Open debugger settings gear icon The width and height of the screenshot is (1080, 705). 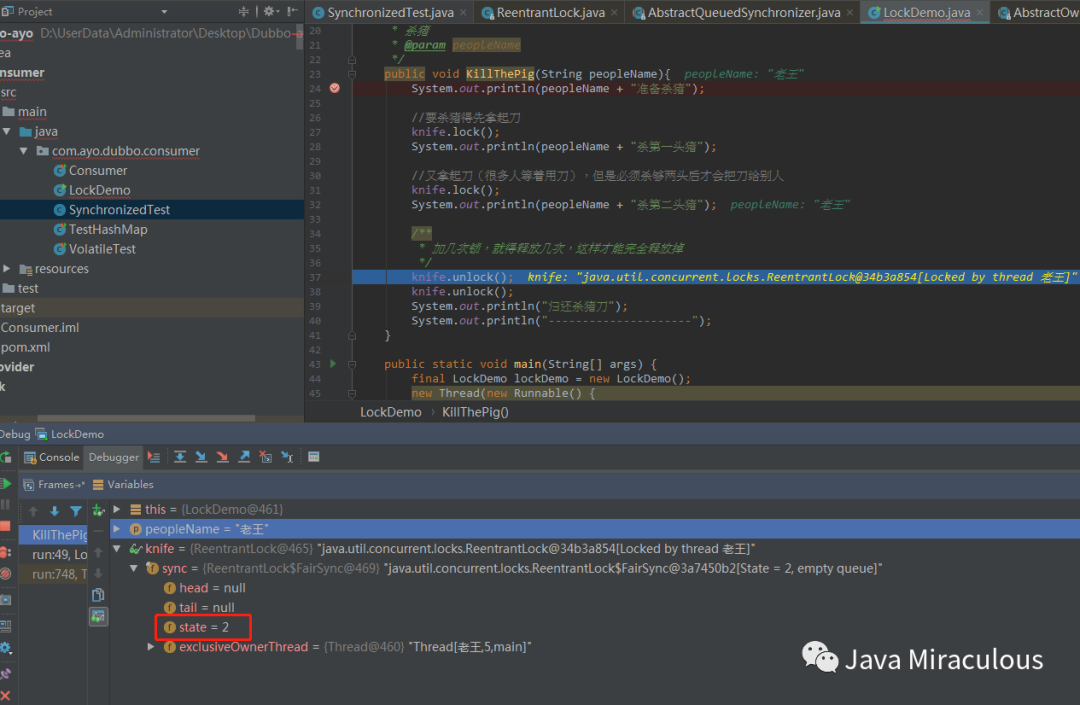(6, 648)
